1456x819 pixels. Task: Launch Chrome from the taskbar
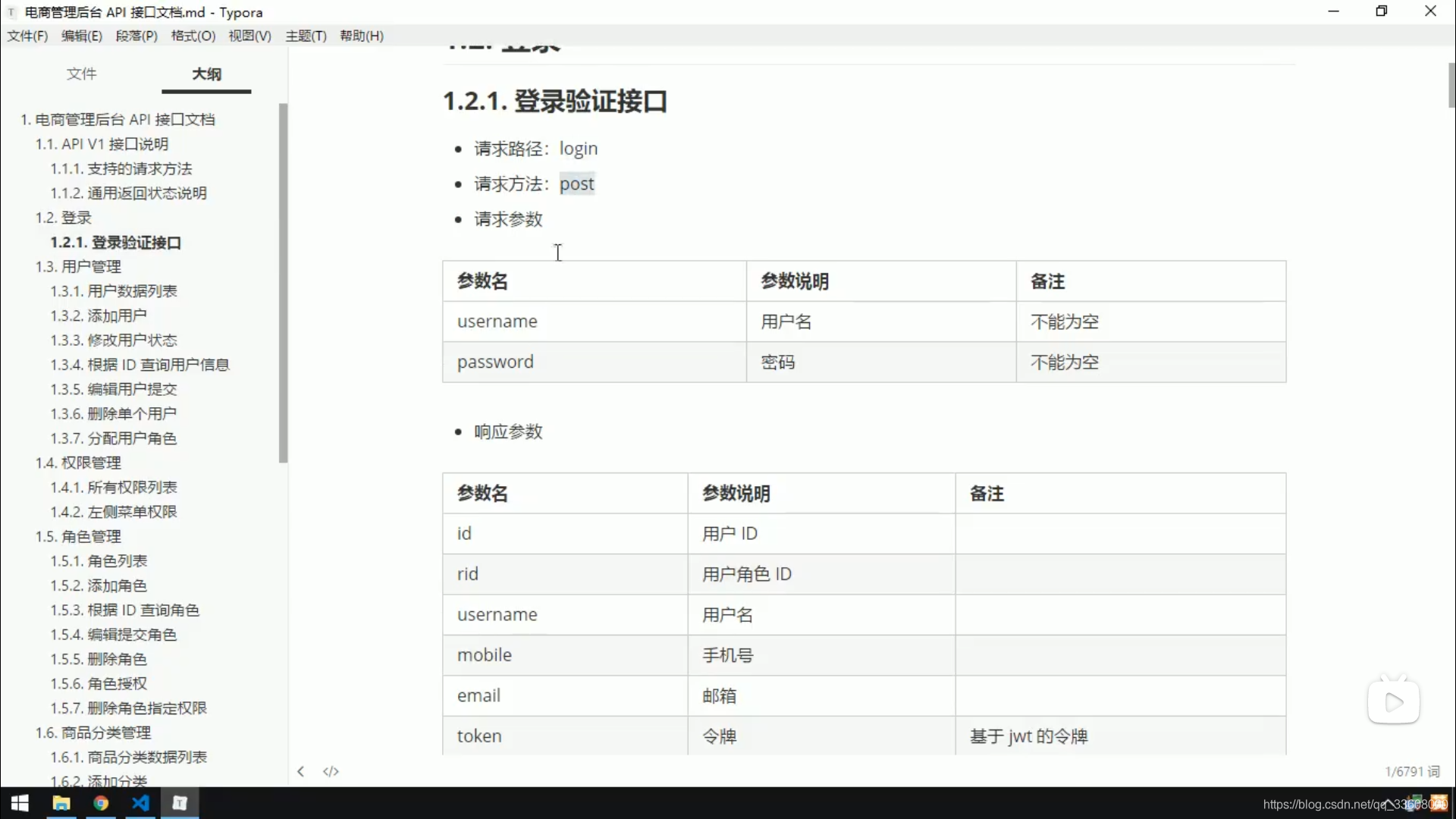(101, 803)
